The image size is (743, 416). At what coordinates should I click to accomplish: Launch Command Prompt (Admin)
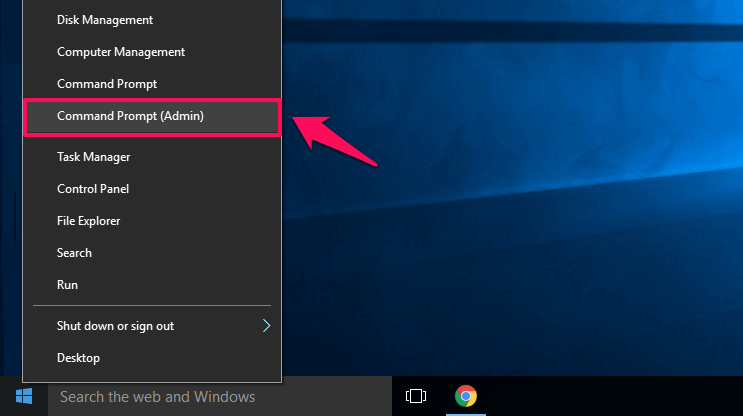152,117
